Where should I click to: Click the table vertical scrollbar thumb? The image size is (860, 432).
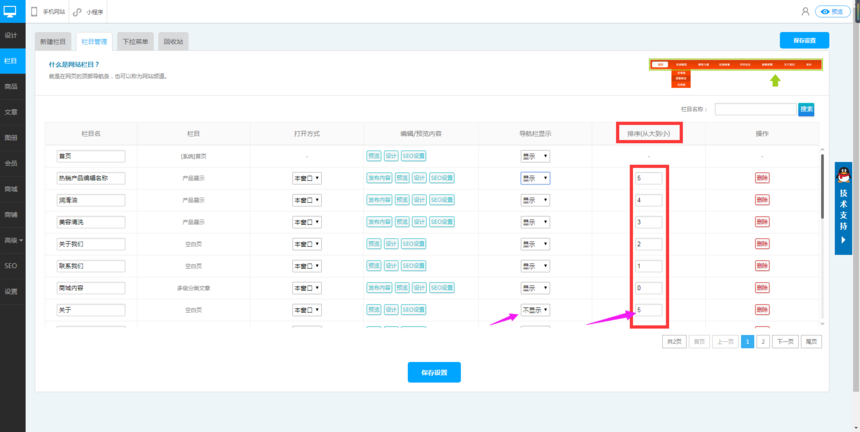[822, 186]
